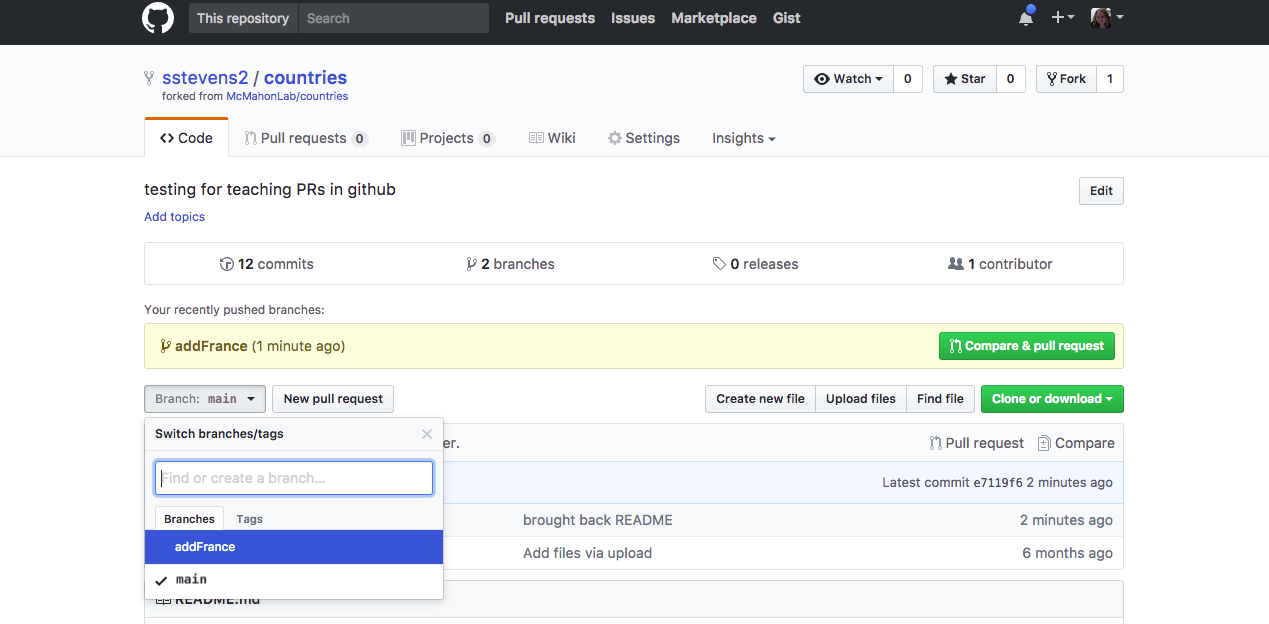Viewport: 1269px width, 624px height.
Task: Fork the repository
Action: pos(1066,79)
